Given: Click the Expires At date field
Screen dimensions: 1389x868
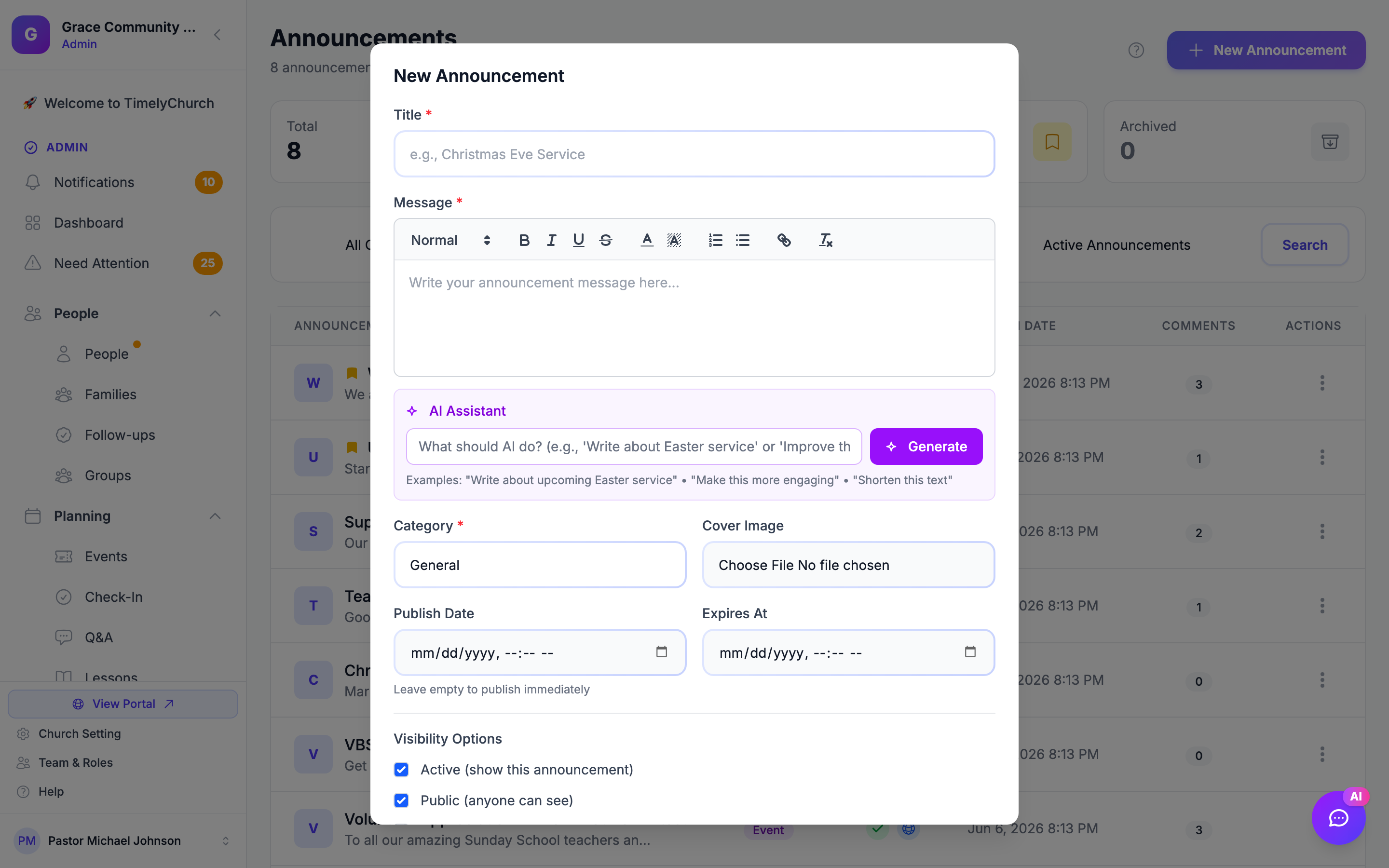Looking at the screenshot, I should tap(848, 652).
